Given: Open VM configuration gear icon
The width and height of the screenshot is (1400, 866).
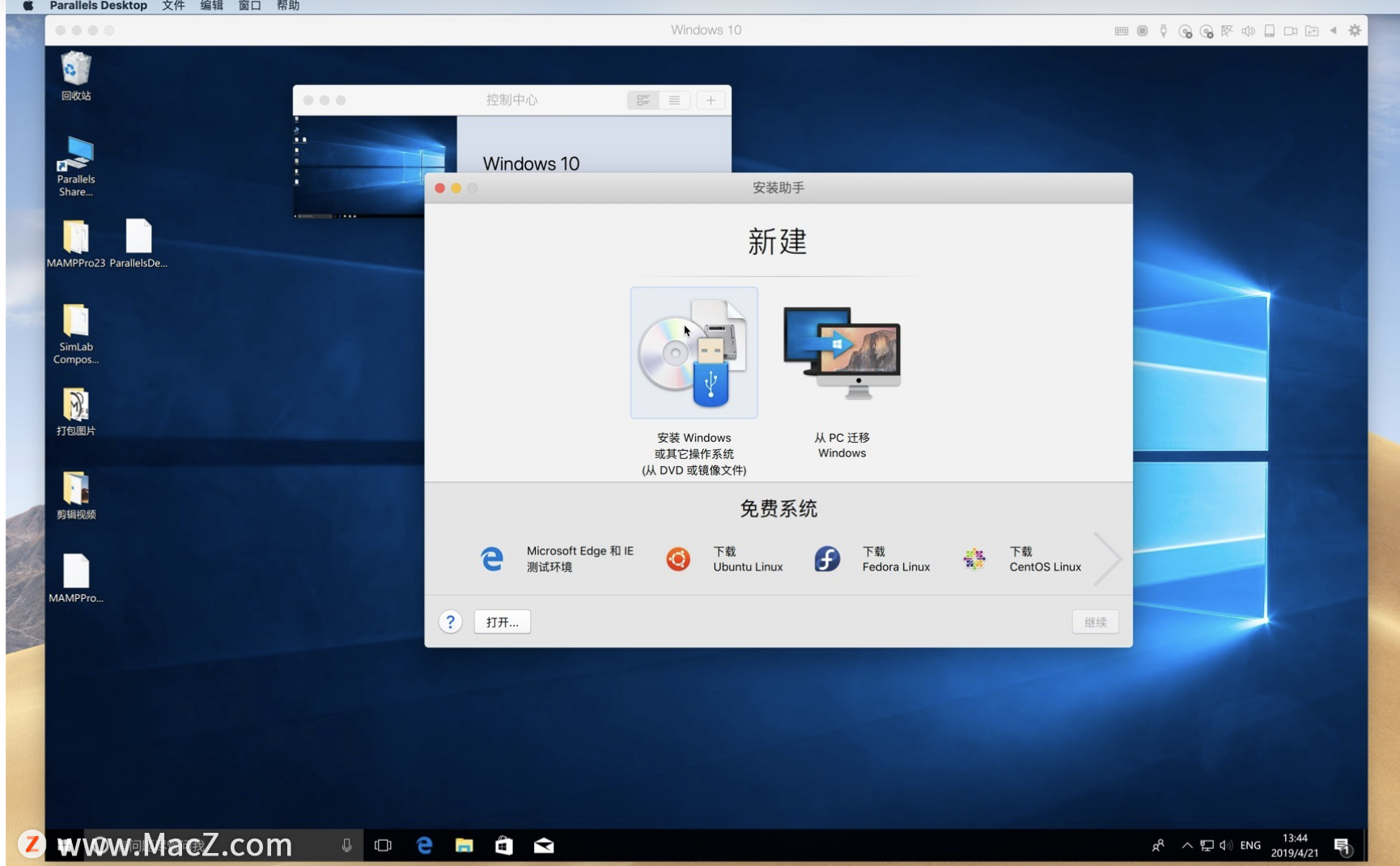Looking at the screenshot, I should pyautogui.click(x=1355, y=31).
